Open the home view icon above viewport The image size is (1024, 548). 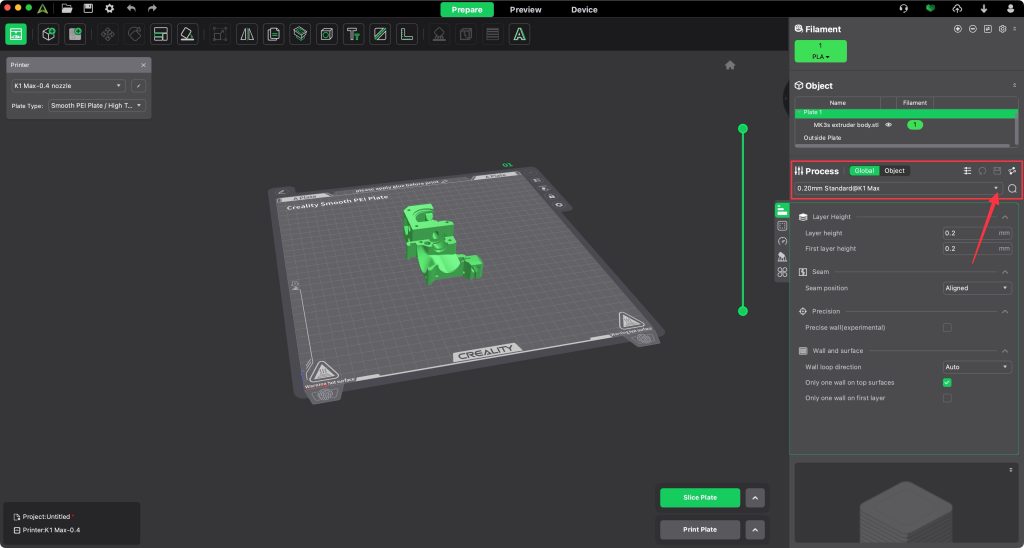click(730, 65)
